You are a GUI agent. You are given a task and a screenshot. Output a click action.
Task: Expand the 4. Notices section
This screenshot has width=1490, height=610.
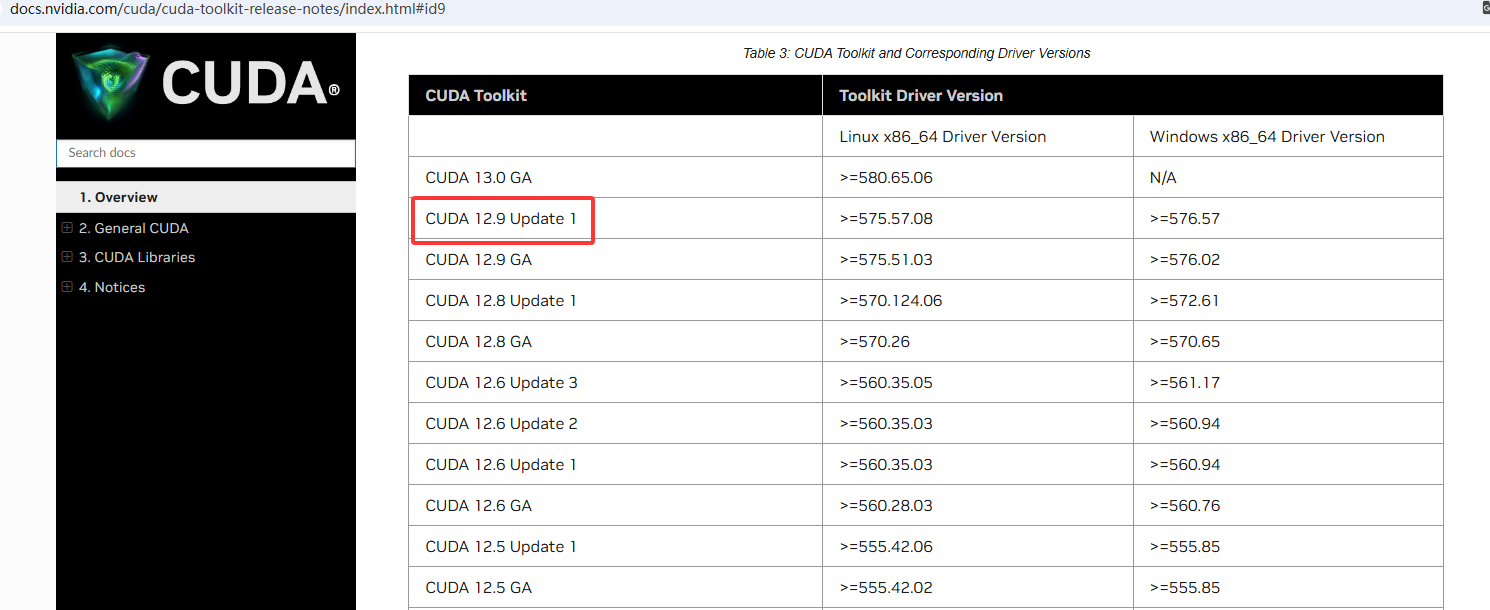pyautogui.click(x=67, y=287)
